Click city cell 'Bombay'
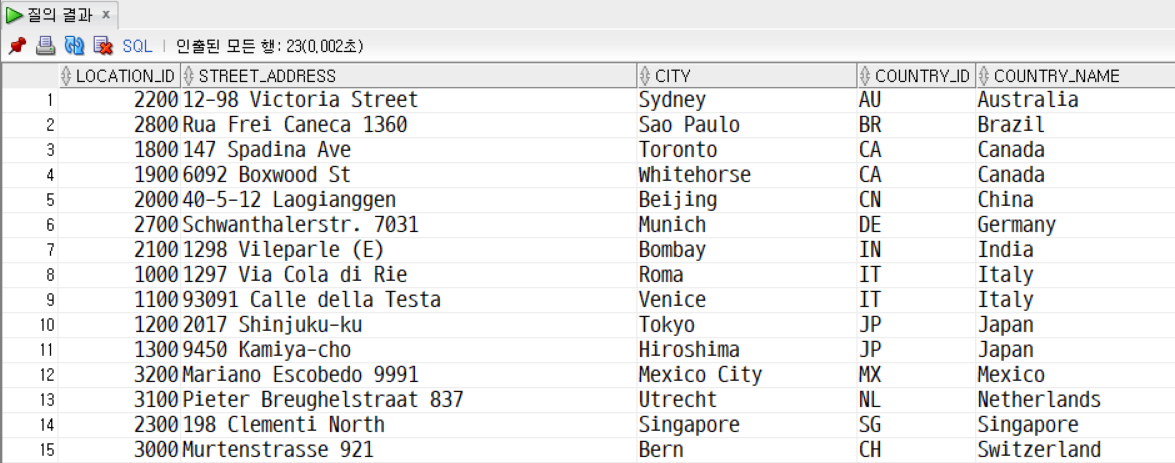Image resolution: width=1175 pixels, height=463 pixels. tap(746, 249)
